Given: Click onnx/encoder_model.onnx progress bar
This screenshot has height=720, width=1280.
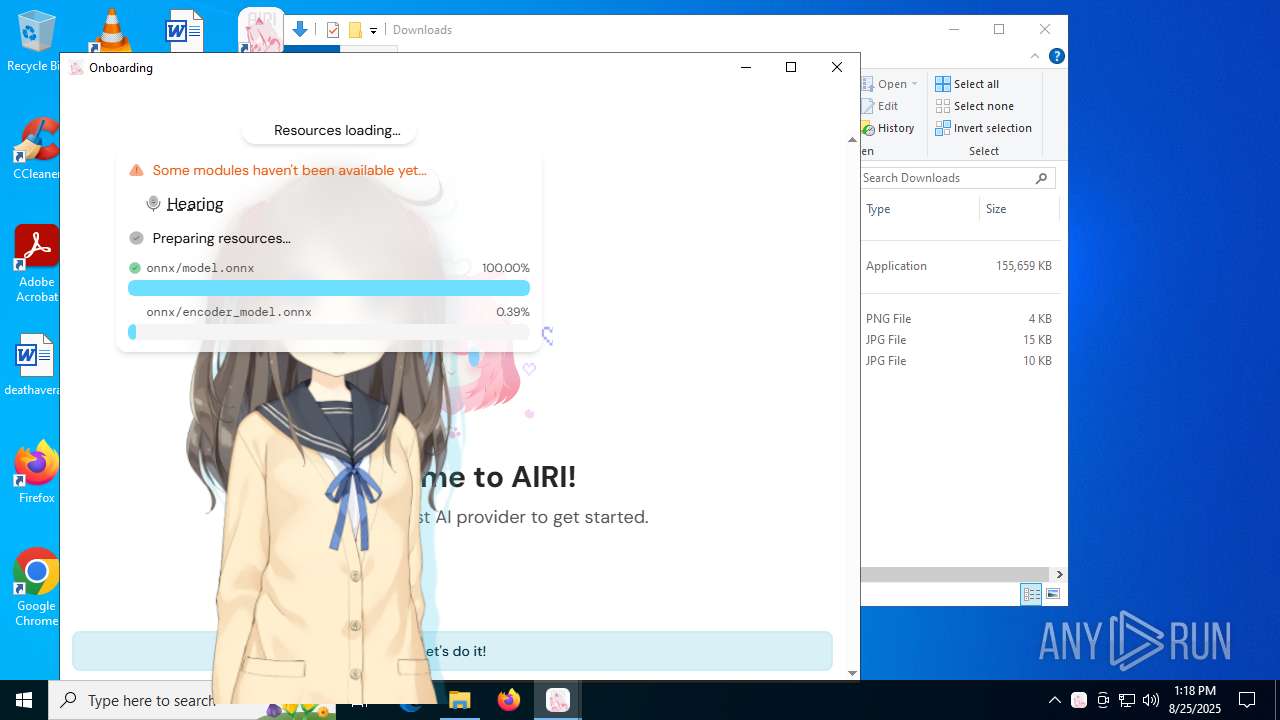Looking at the screenshot, I should [x=329, y=332].
